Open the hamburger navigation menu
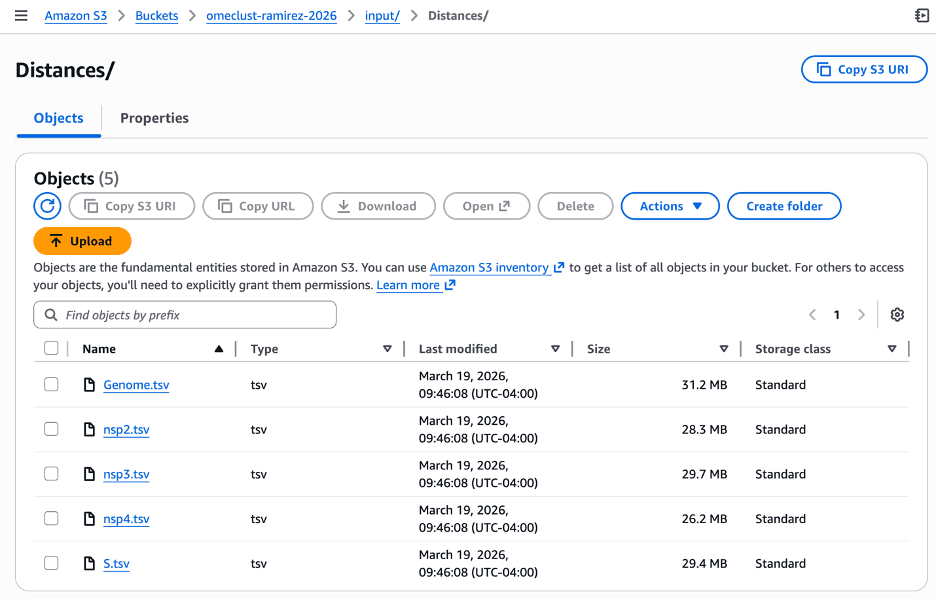 tap(21, 16)
